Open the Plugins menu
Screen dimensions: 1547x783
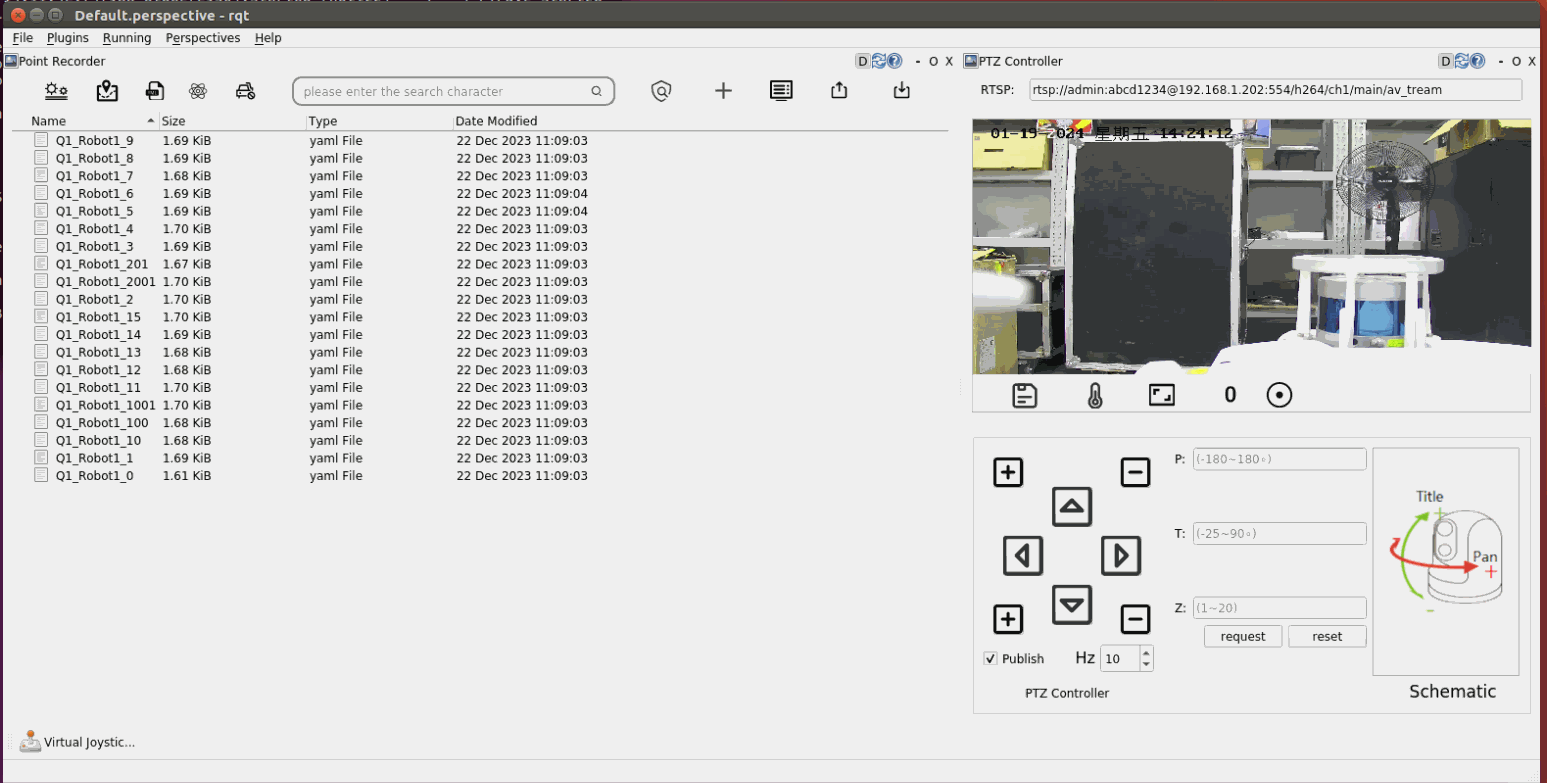coord(68,38)
